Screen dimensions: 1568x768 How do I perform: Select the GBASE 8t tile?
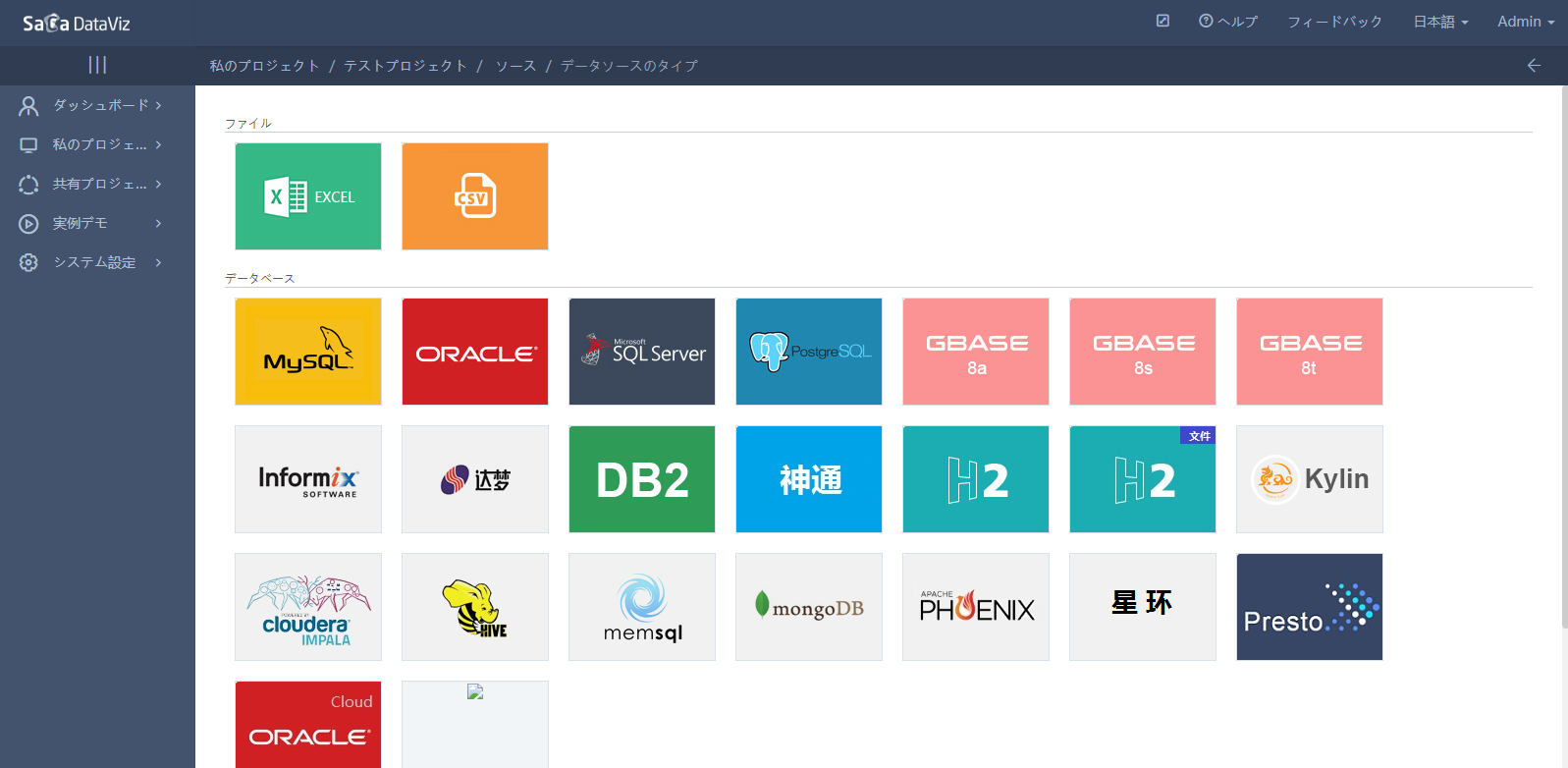(x=1310, y=352)
